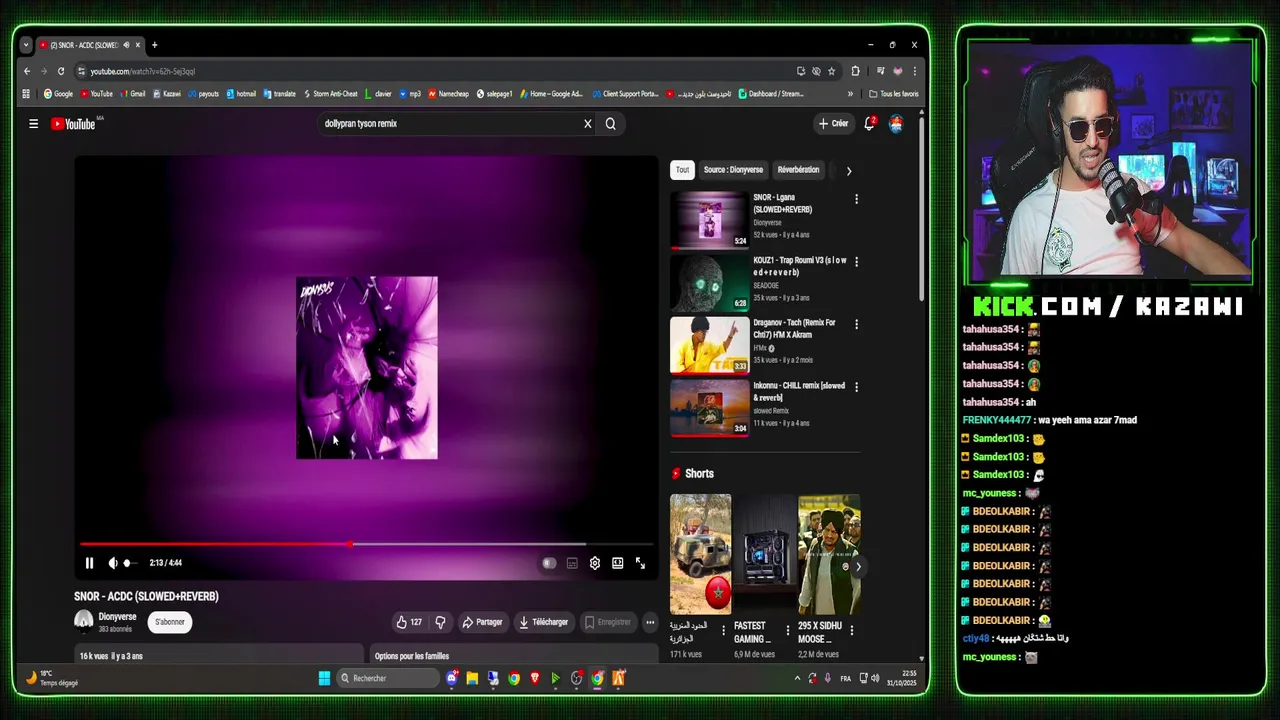
Task: Select the Source : Dionyverse chip
Action: (733, 170)
